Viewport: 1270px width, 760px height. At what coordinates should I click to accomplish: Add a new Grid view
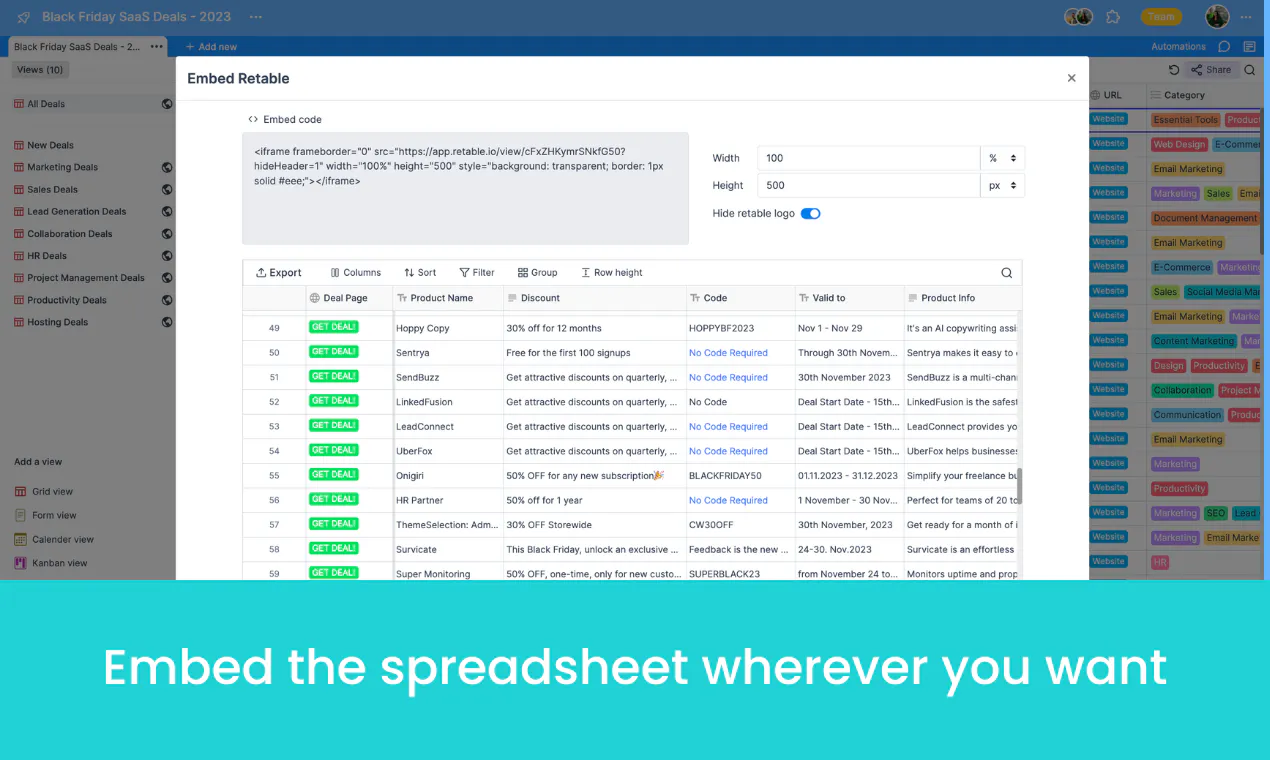(x=44, y=491)
